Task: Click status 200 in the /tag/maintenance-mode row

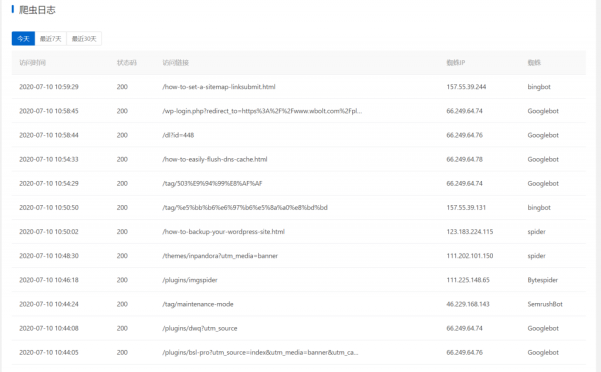Action: 122,304
